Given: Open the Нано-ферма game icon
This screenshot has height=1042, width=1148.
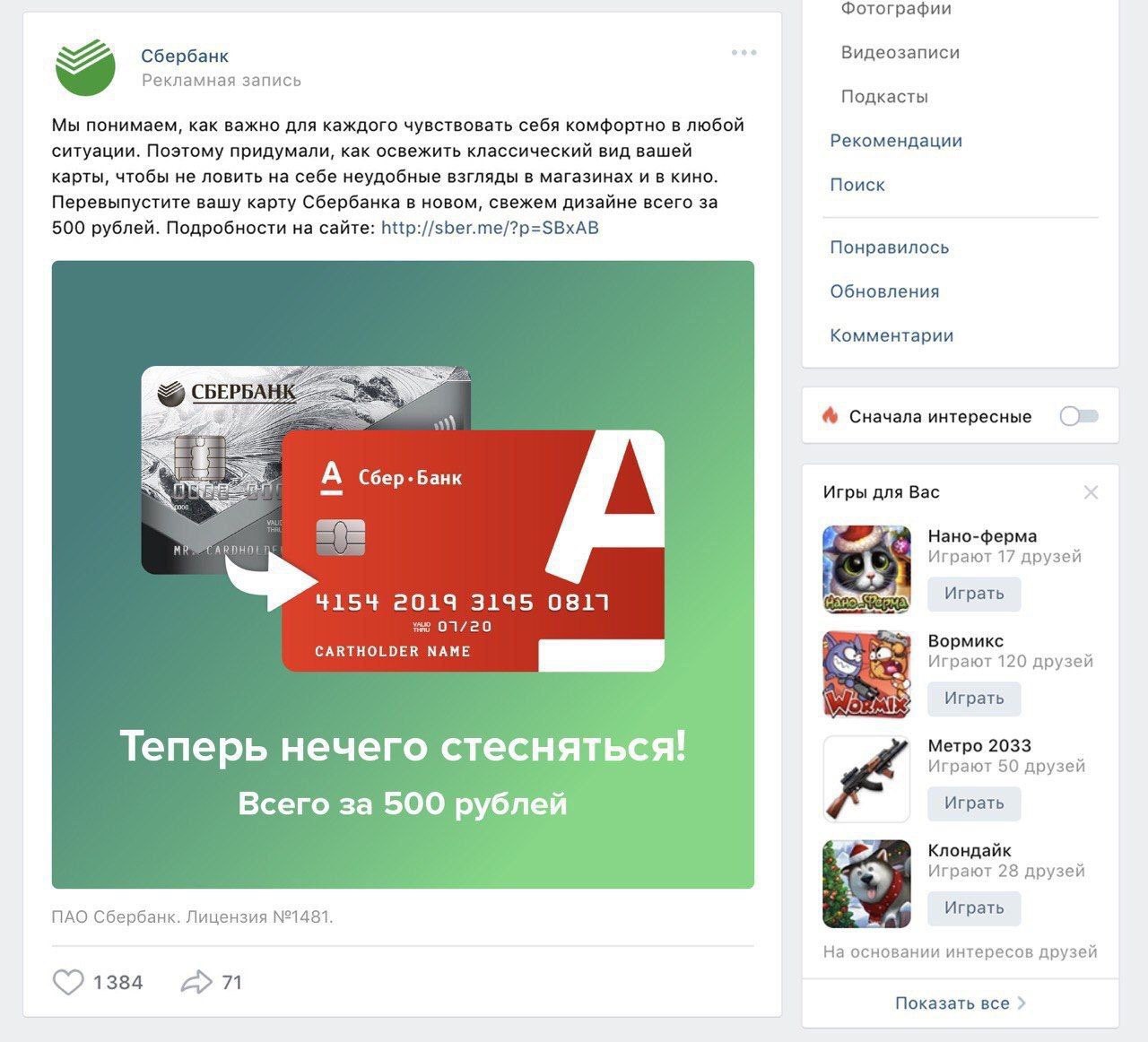Looking at the screenshot, I should pyautogui.click(x=866, y=569).
